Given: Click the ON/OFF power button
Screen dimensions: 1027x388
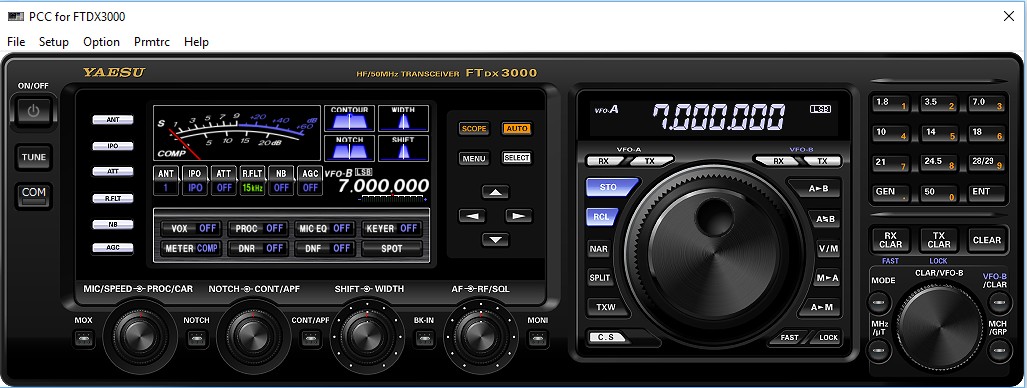Looking at the screenshot, I should coord(33,111).
